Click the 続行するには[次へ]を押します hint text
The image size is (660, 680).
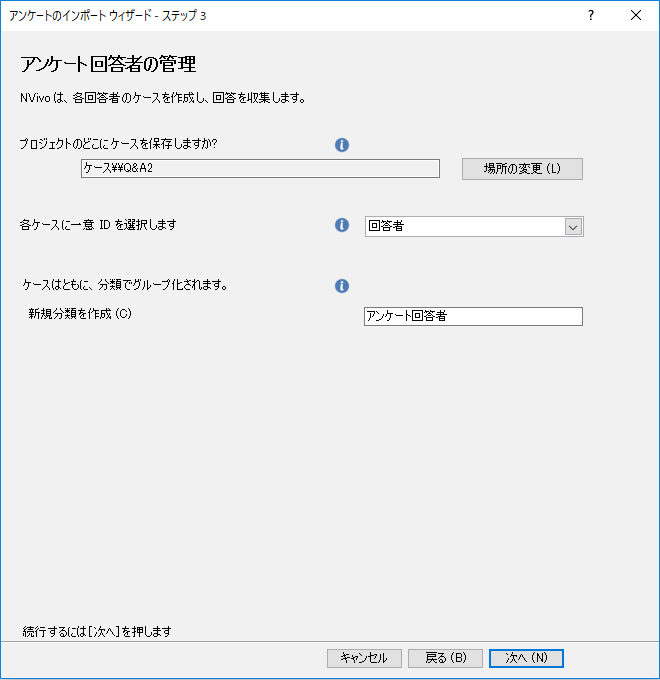(x=97, y=631)
